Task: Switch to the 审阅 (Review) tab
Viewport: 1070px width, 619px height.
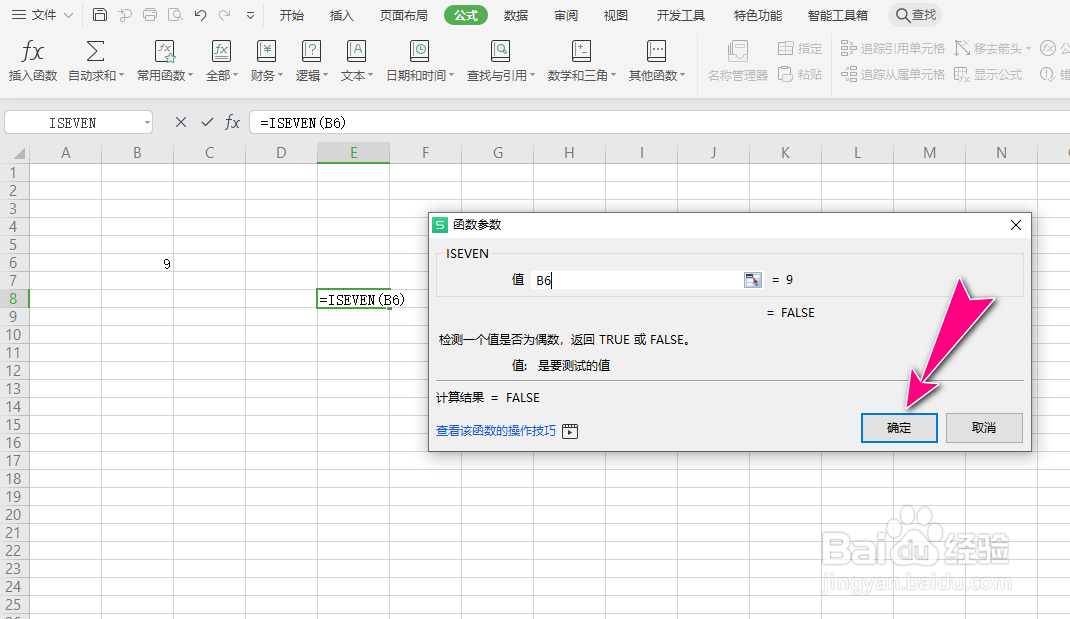Action: pos(565,15)
